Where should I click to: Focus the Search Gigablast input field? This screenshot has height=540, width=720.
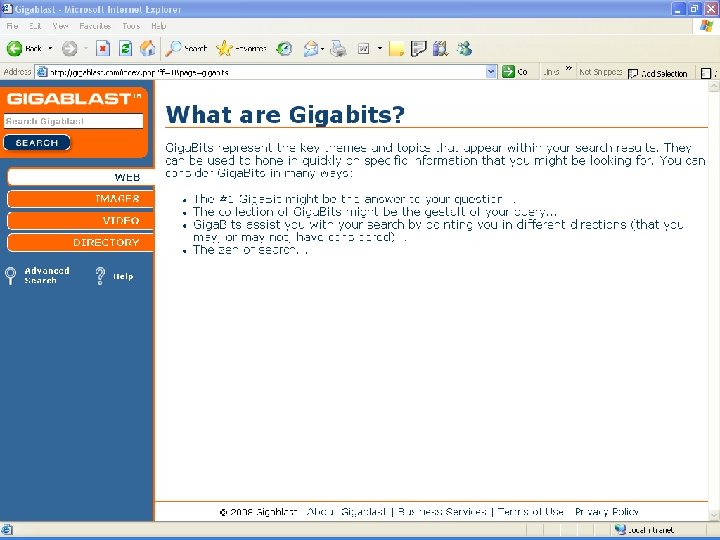click(73, 121)
